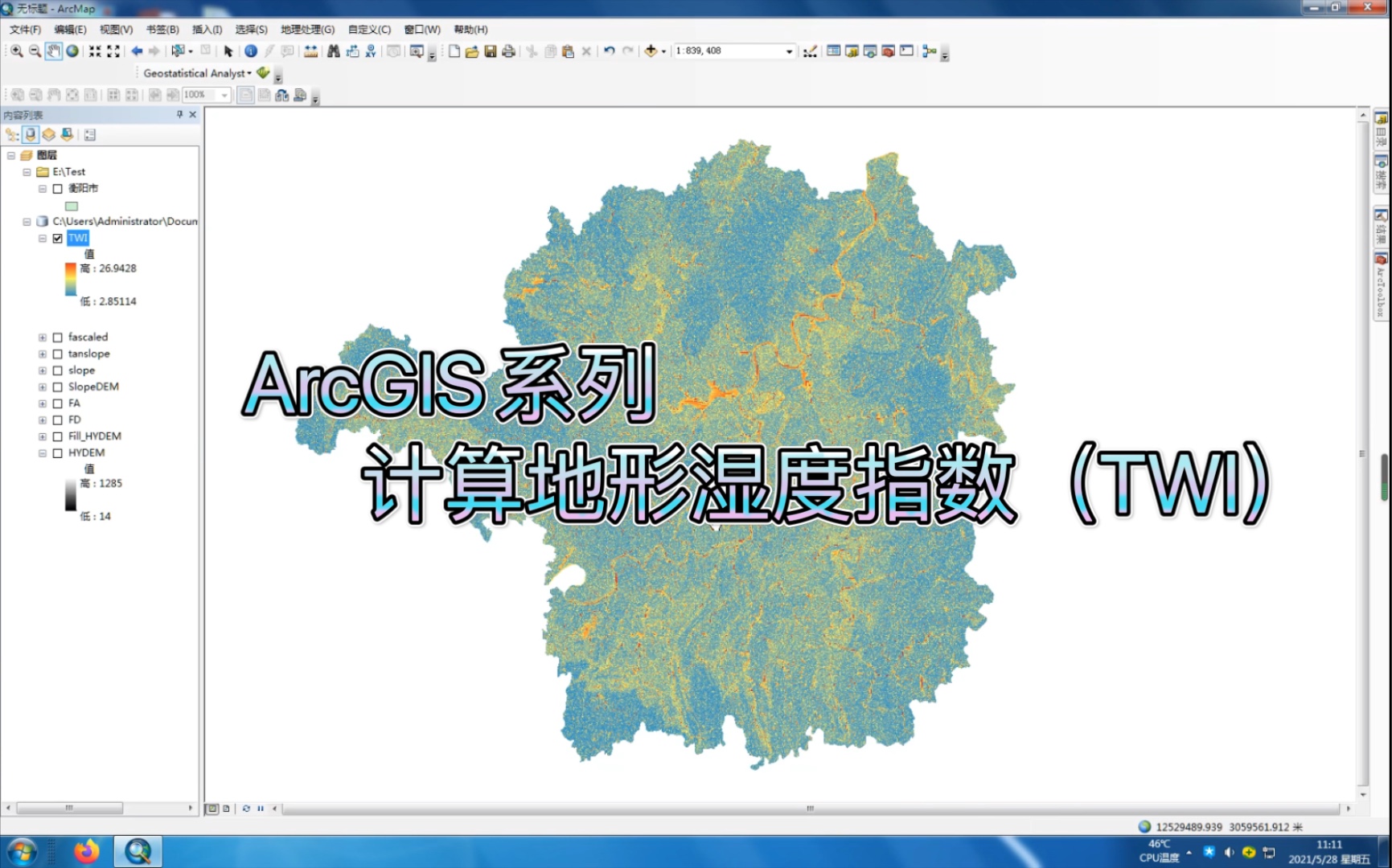The image size is (1392, 868).
Task: Open a map document folder icon
Action: click(472, 51)
